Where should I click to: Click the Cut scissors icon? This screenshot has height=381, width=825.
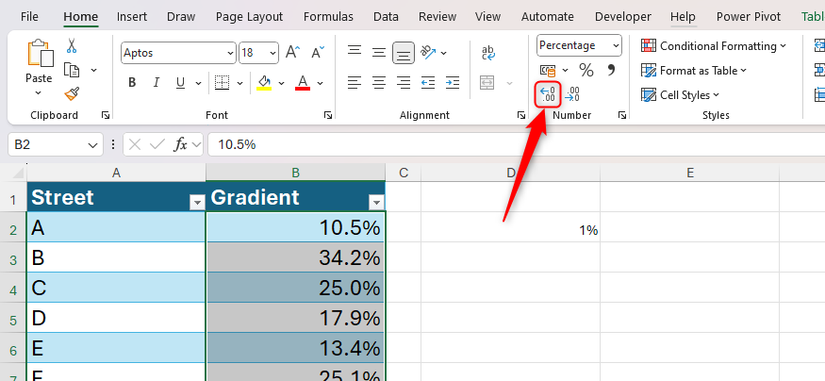pos(72,46)
